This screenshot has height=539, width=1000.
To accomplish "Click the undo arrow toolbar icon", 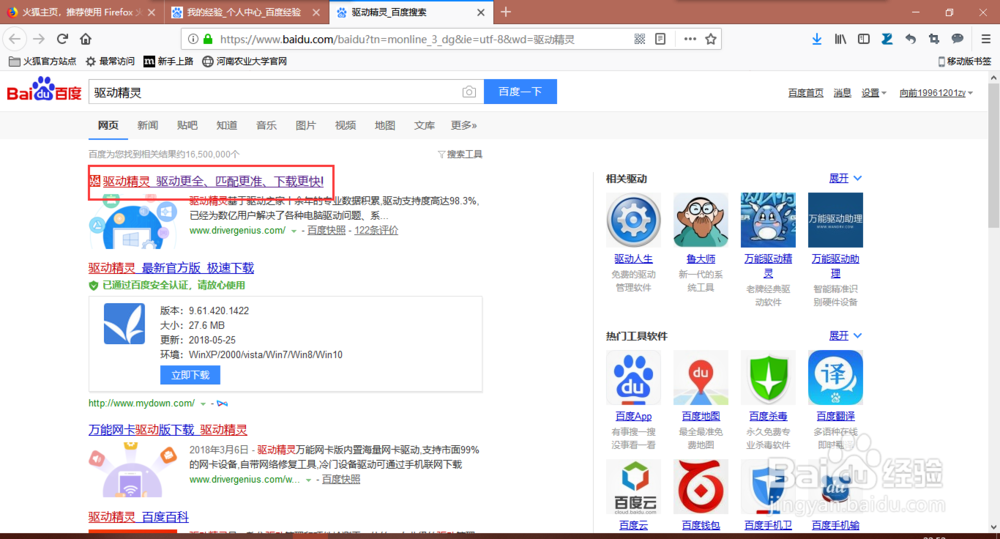I will point(910,39).
